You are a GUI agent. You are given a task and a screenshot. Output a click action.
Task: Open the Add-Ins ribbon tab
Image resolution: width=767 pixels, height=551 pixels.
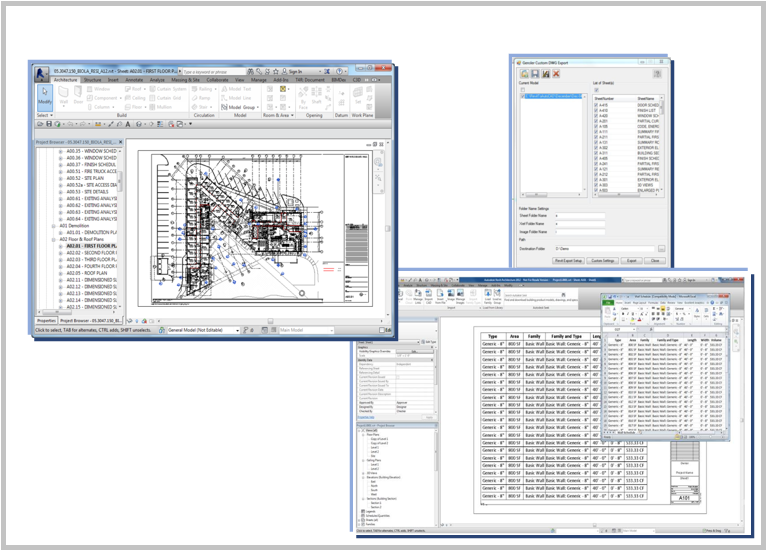281,80
